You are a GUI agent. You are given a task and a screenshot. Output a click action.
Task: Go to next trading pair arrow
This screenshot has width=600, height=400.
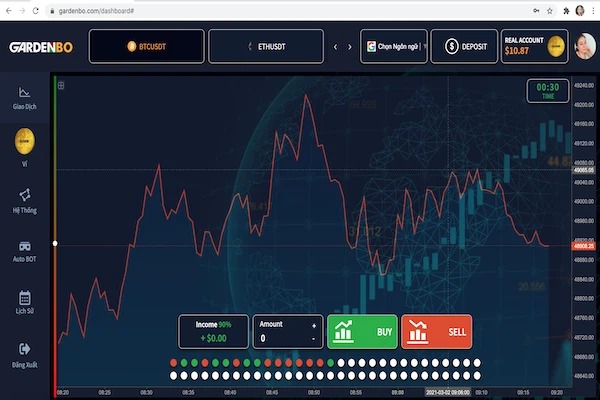pos(349,46)
